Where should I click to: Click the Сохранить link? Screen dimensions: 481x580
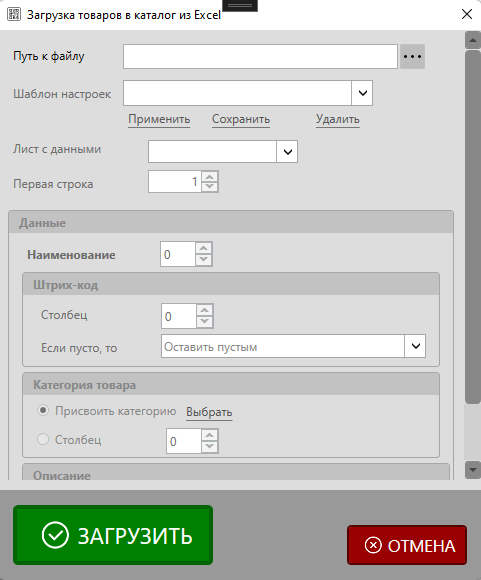coord(241,119)
